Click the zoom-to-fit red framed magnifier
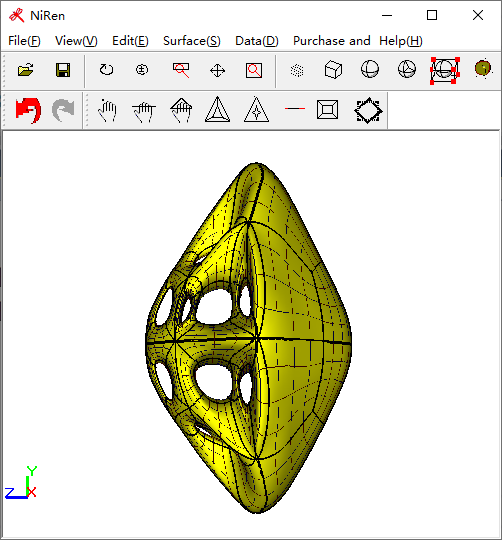 (x=254, y=70)
